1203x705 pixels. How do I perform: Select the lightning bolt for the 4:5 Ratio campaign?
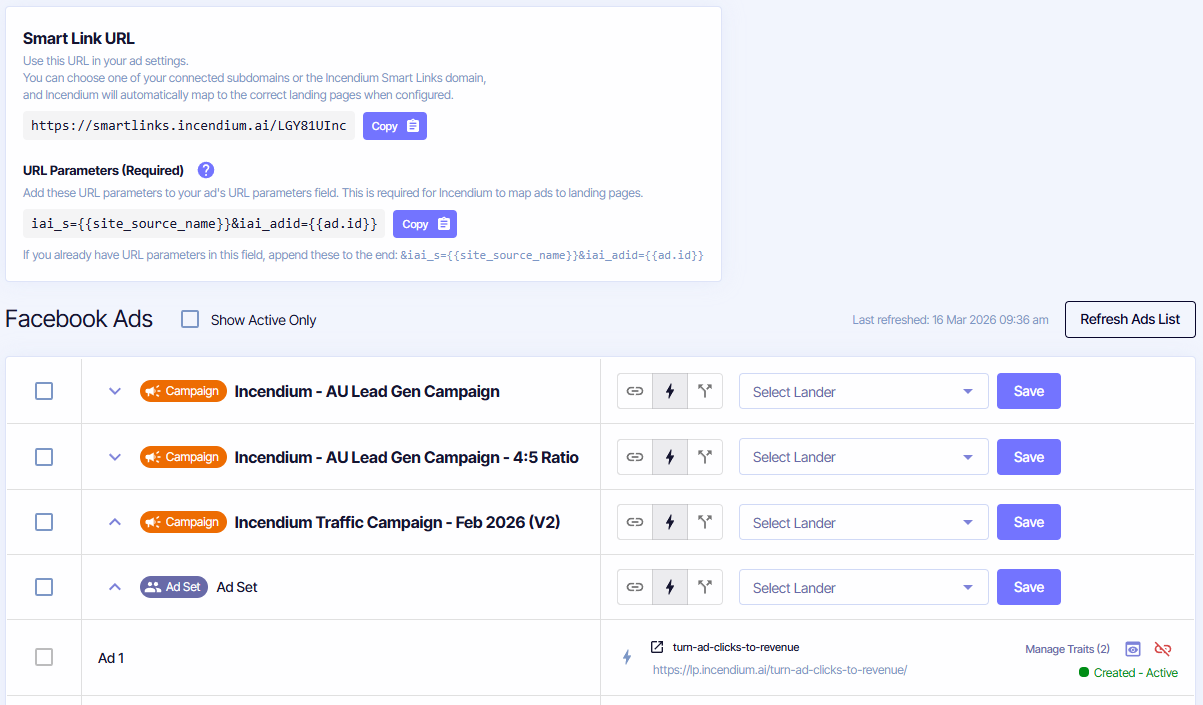tap(670, 457)
